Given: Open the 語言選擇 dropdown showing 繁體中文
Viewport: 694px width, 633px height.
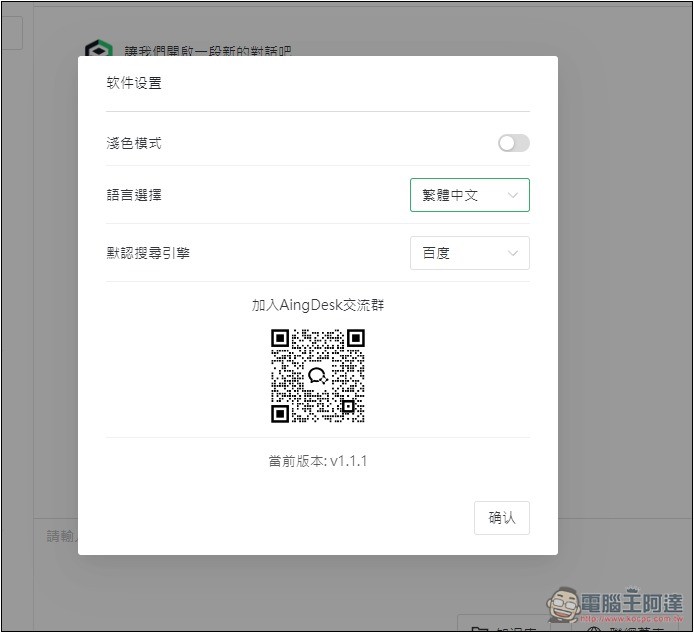Looking at the screenshot, I should point(468,195).
